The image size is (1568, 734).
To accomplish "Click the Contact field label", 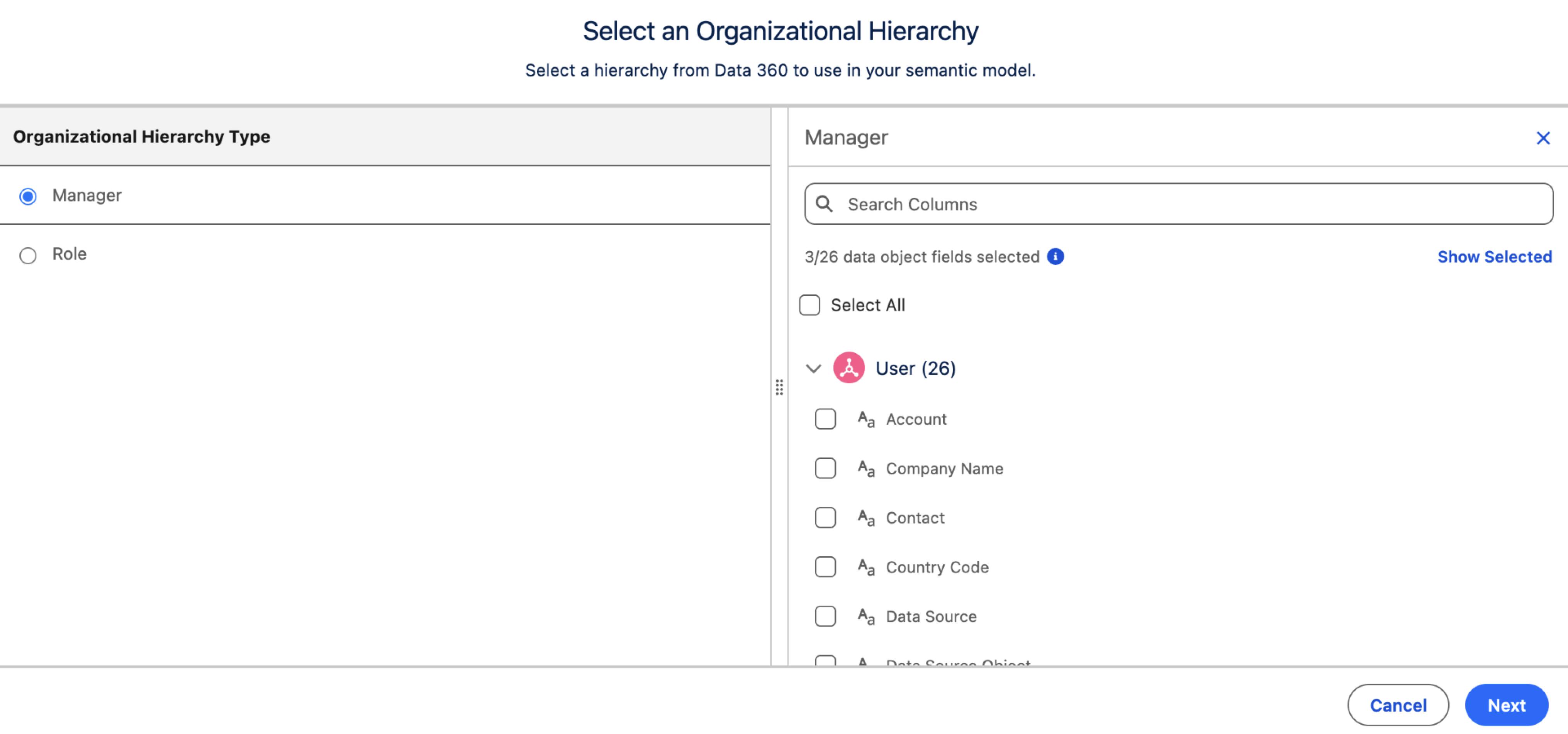I will 915,518.
